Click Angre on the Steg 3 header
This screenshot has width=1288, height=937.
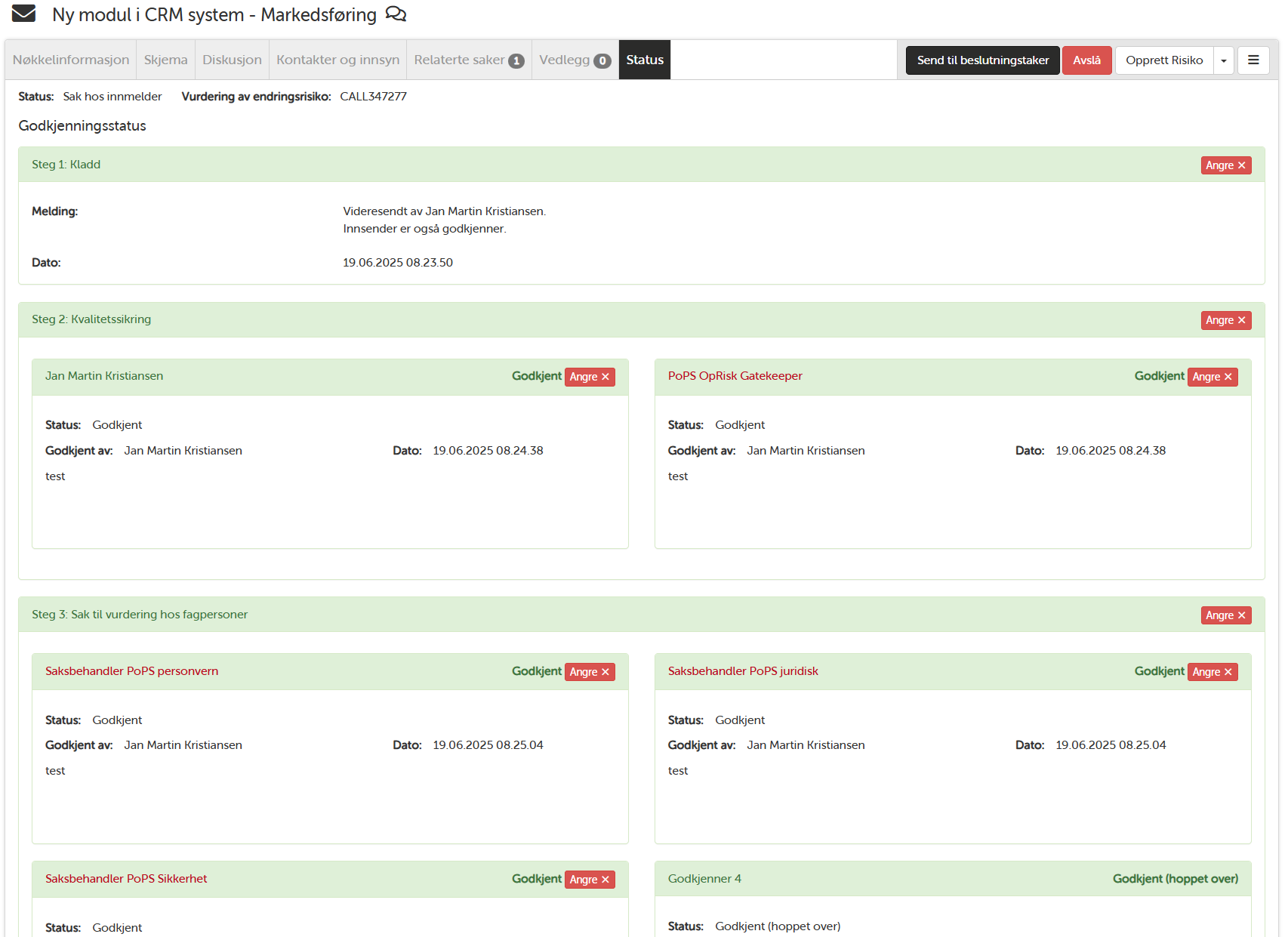tap(1225, 615)
